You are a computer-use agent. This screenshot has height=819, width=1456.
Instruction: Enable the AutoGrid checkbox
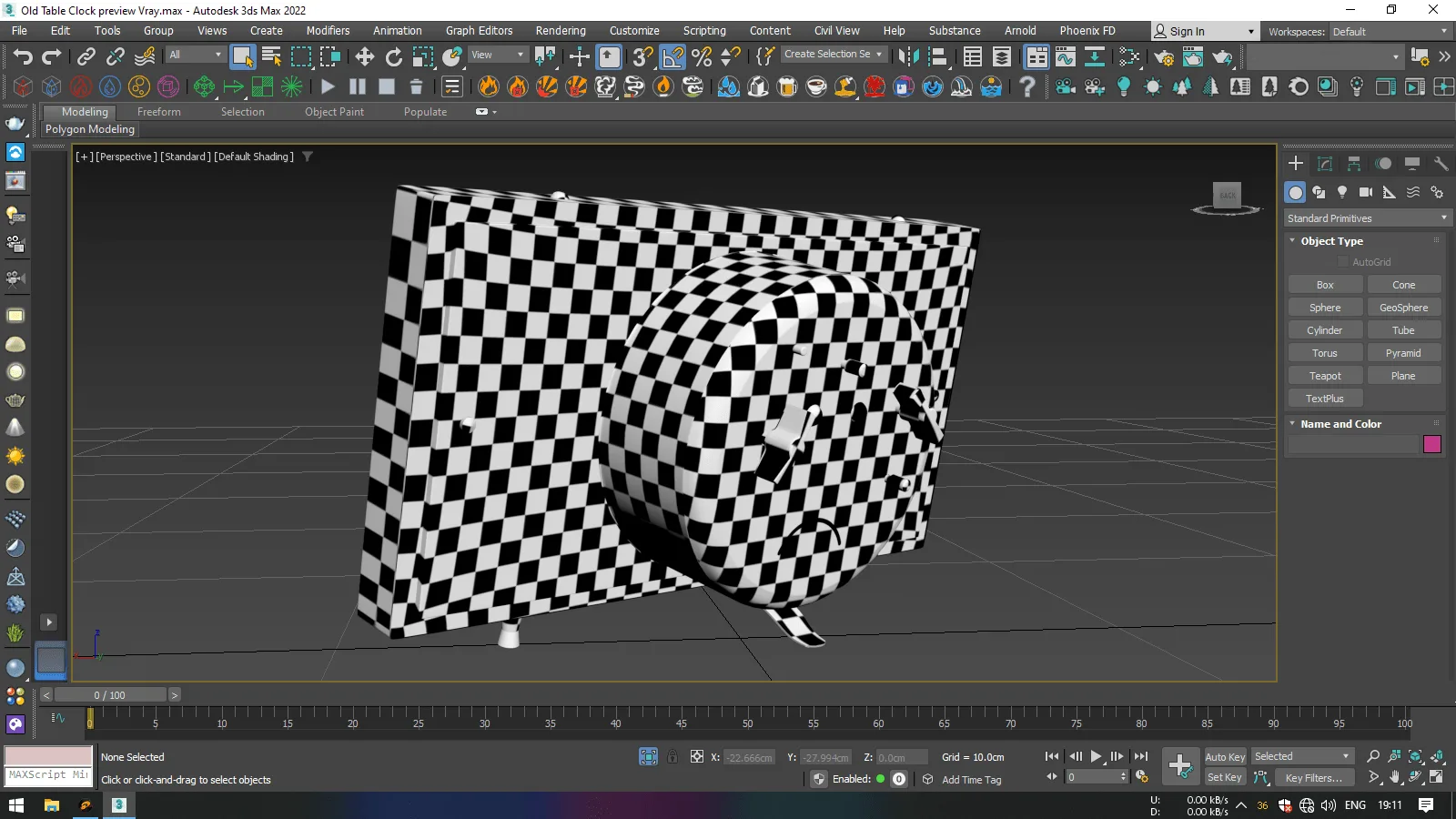coord(1342,262)
